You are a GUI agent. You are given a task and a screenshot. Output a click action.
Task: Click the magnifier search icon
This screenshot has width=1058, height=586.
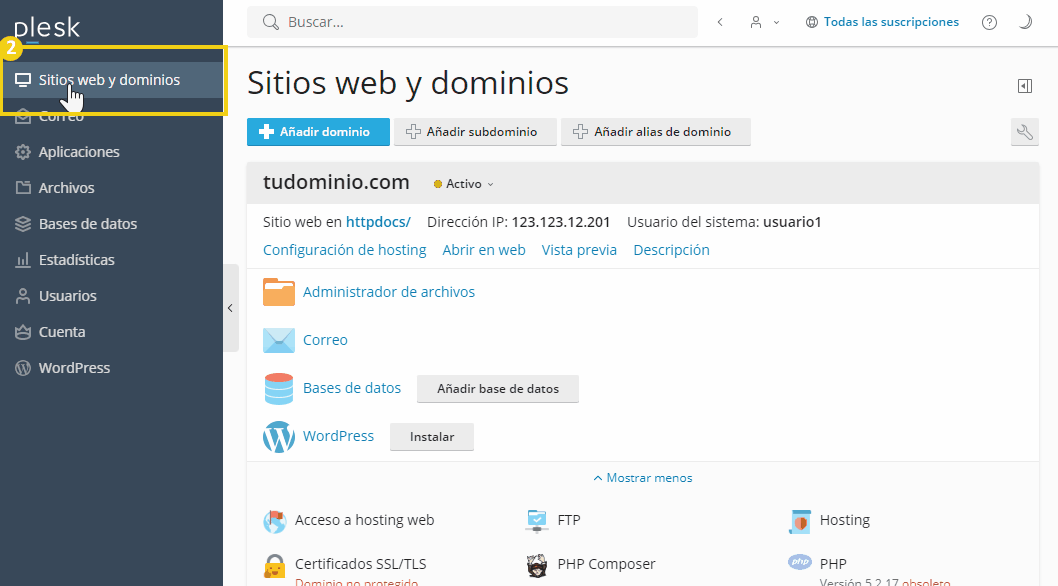[x=271, y=22]
